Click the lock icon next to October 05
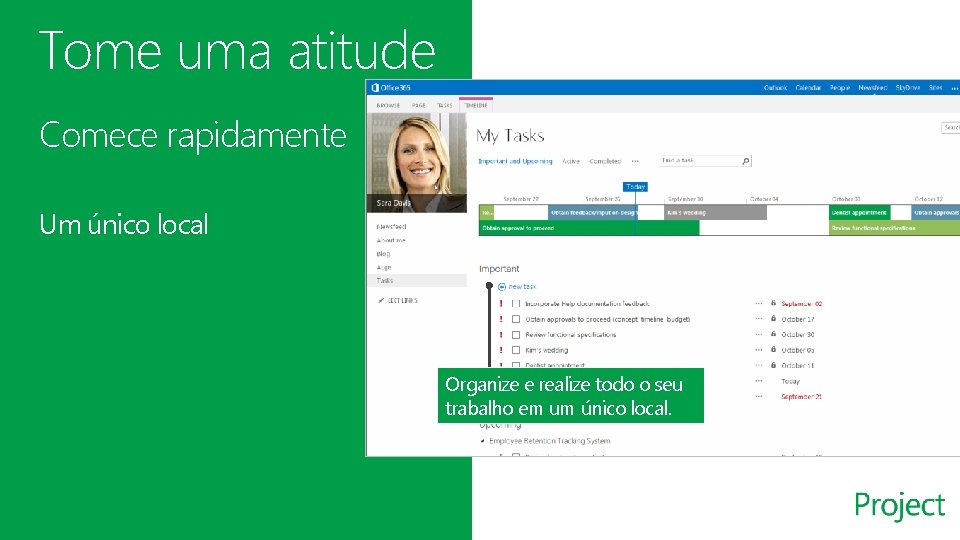 pyautogui.click(x=773, y=350)
